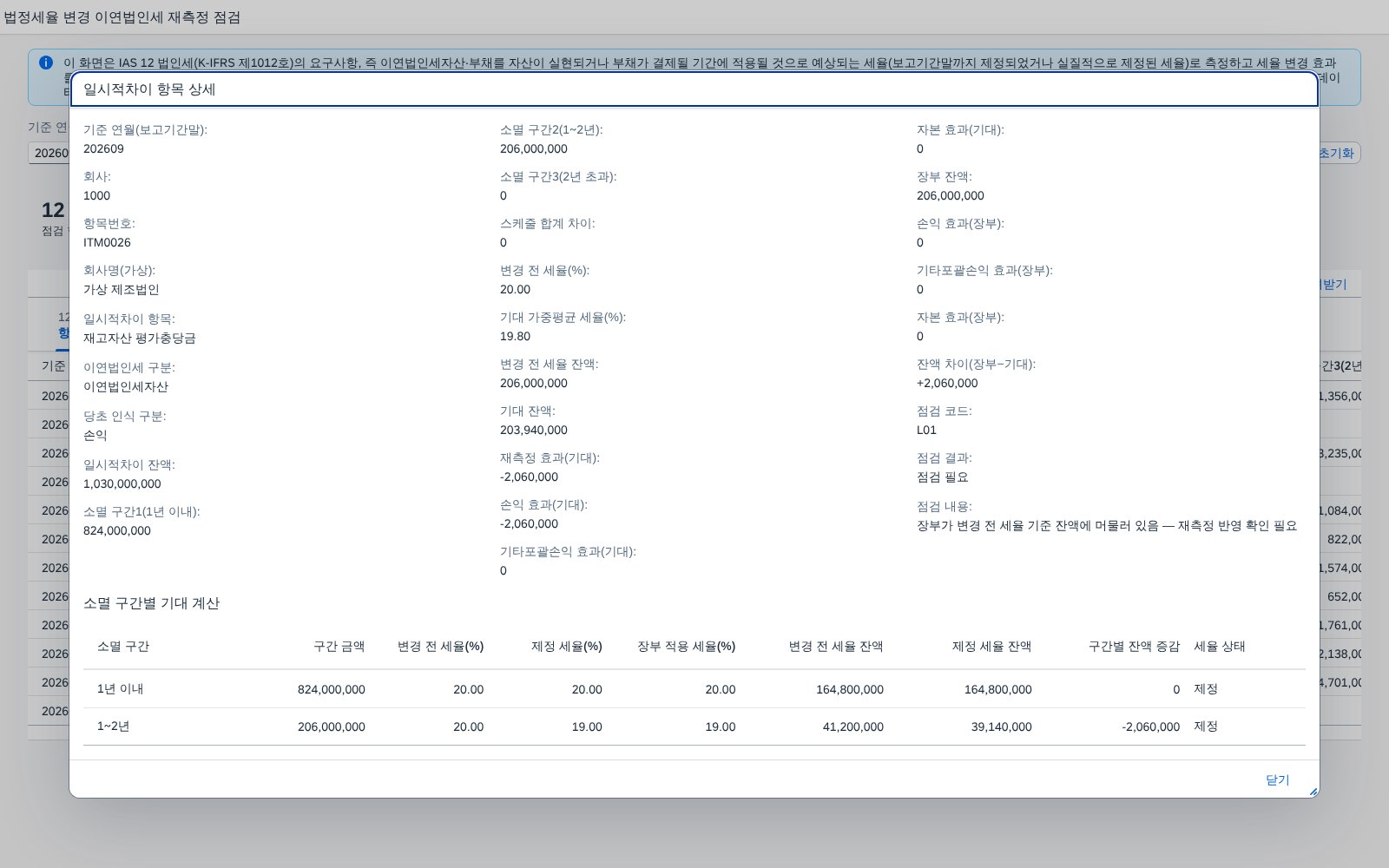Click the check result value 점검 필요
Screen dimensions: 1389x868
pyautogui.click(x=942, y=477)
